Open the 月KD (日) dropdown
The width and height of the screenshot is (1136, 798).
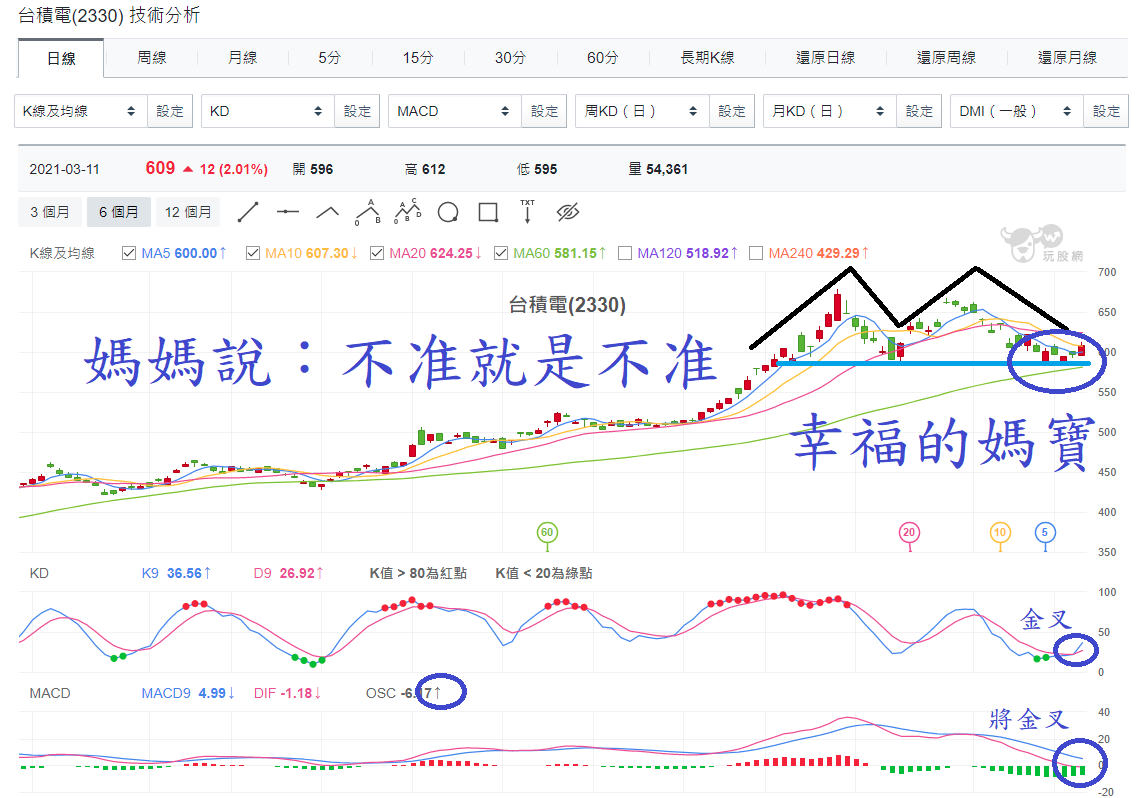tap(830, 111)
